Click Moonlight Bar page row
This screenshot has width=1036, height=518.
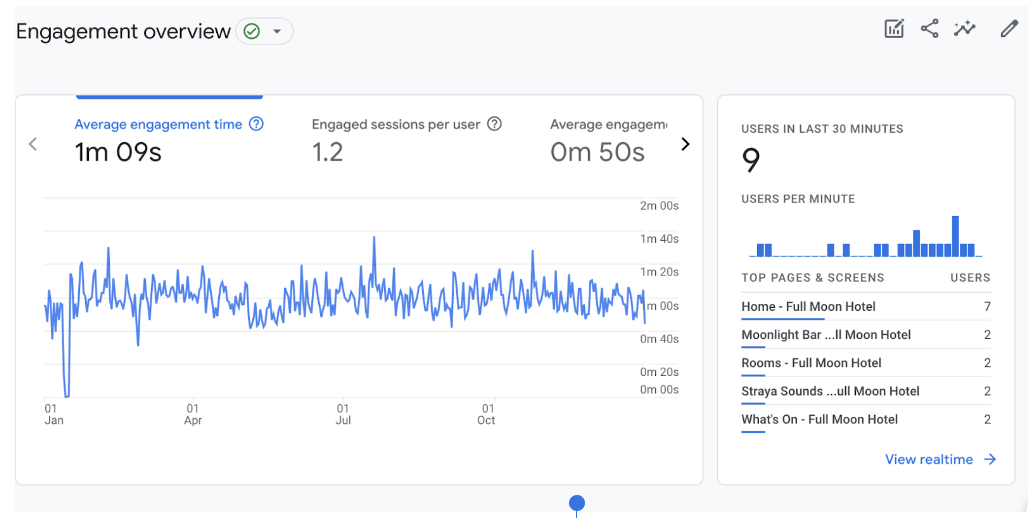(826, 334)
